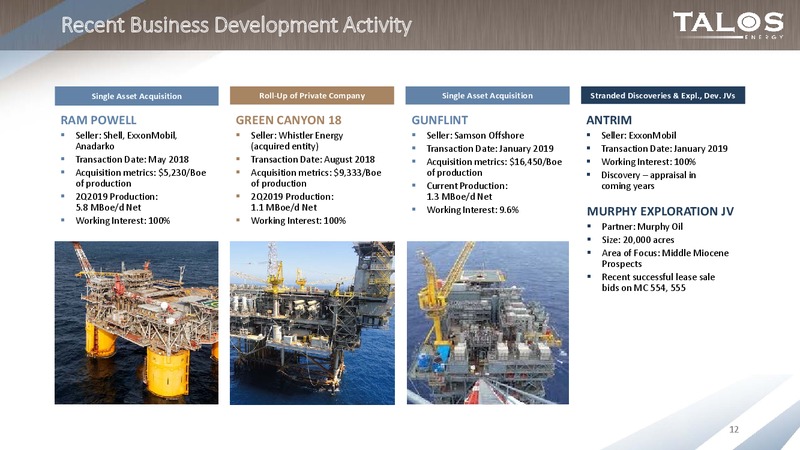Screen dimensions: 800x450
Task: Select the Single Asset Acquisition header above Ram Powell
Action: coord(137,96)
